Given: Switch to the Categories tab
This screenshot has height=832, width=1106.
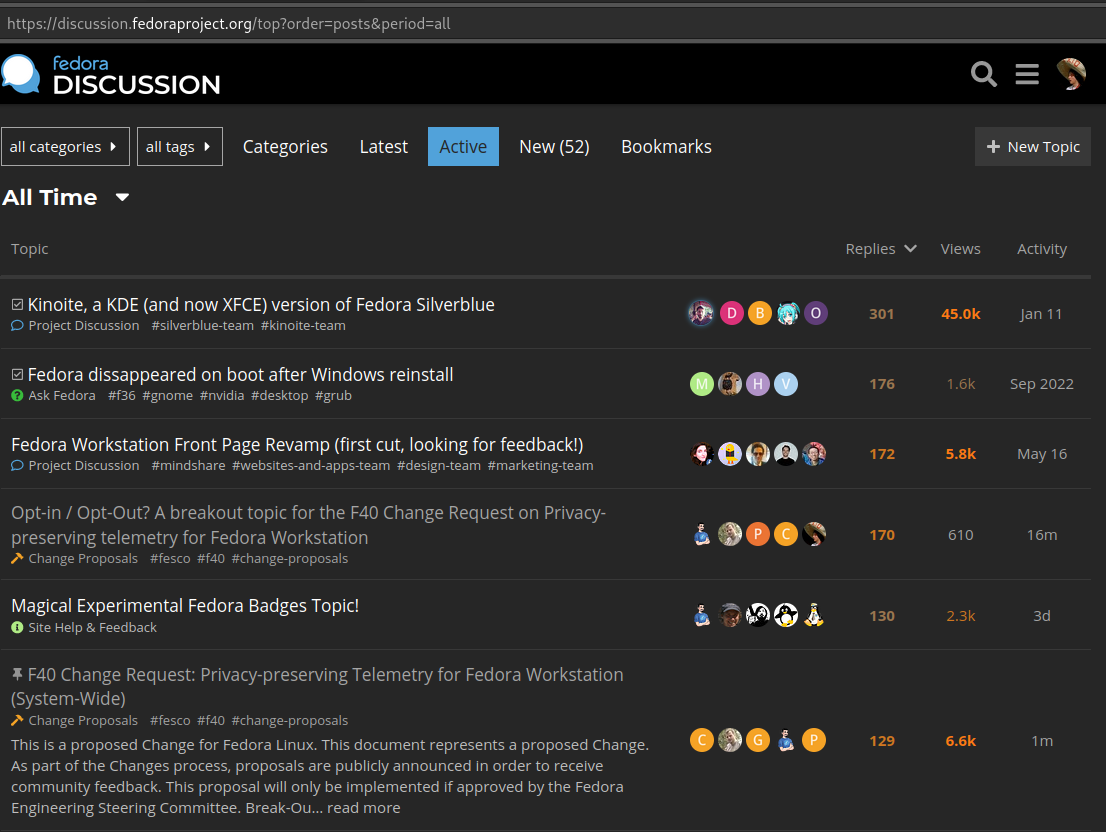Looking at the screenshot, I should (285, 147).
